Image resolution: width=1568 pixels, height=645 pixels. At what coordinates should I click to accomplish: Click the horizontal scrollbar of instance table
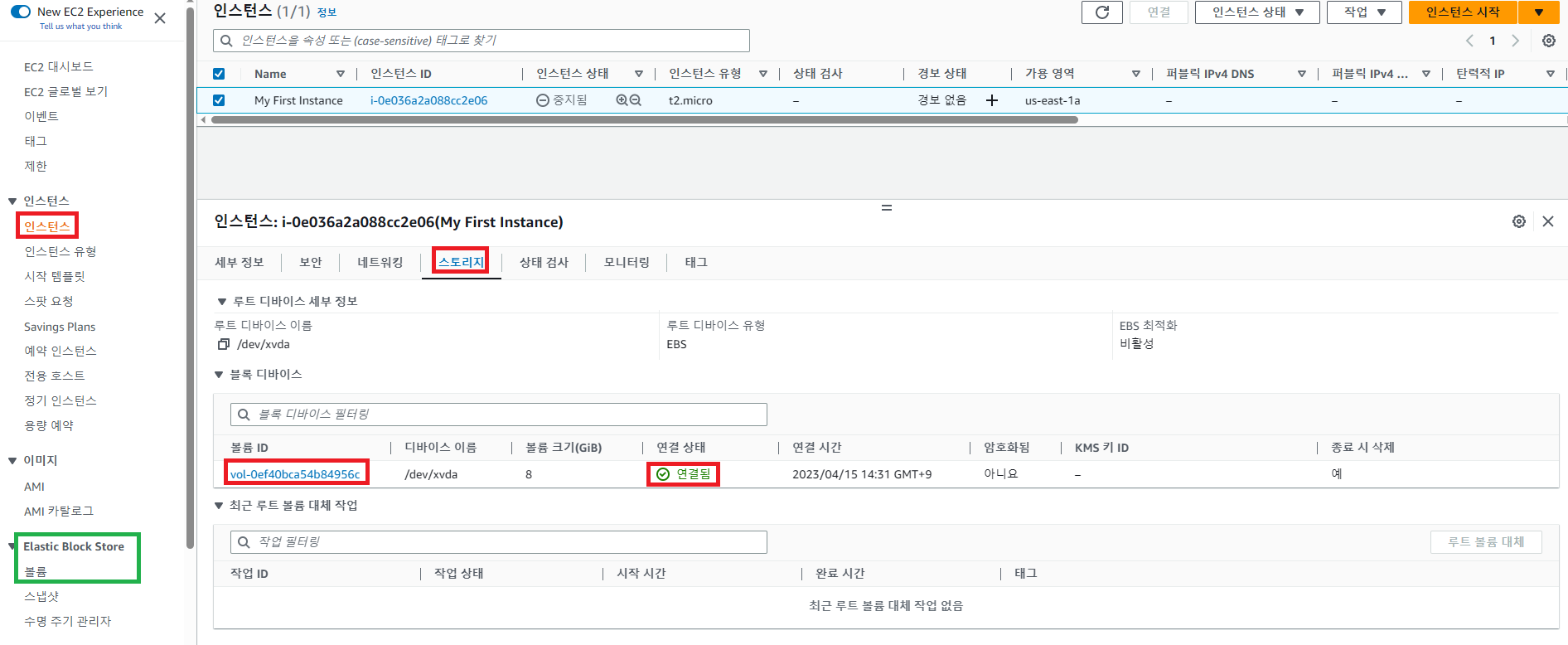point(644,119)
